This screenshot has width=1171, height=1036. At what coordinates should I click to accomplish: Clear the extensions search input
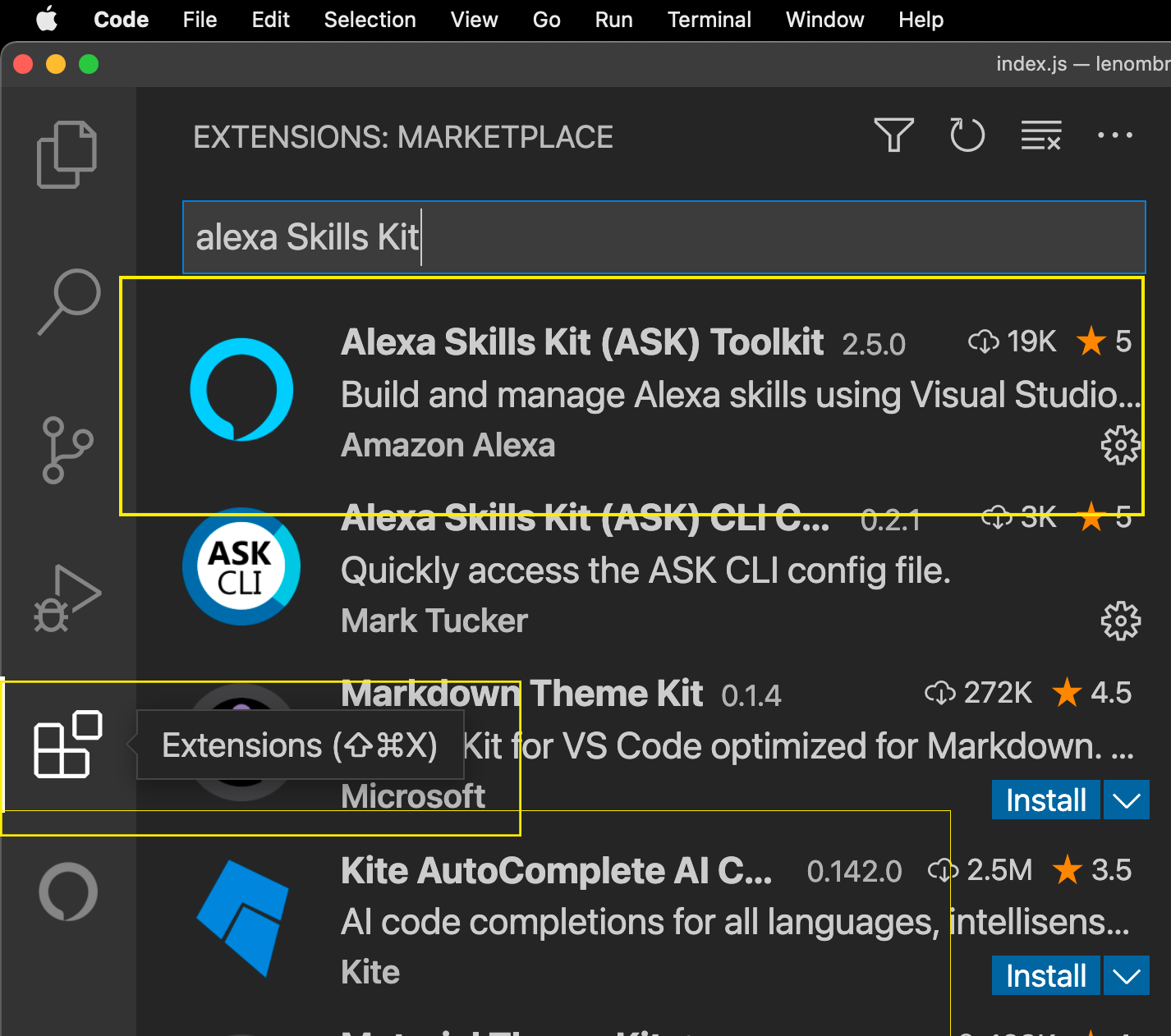[x=1040, y=135]
